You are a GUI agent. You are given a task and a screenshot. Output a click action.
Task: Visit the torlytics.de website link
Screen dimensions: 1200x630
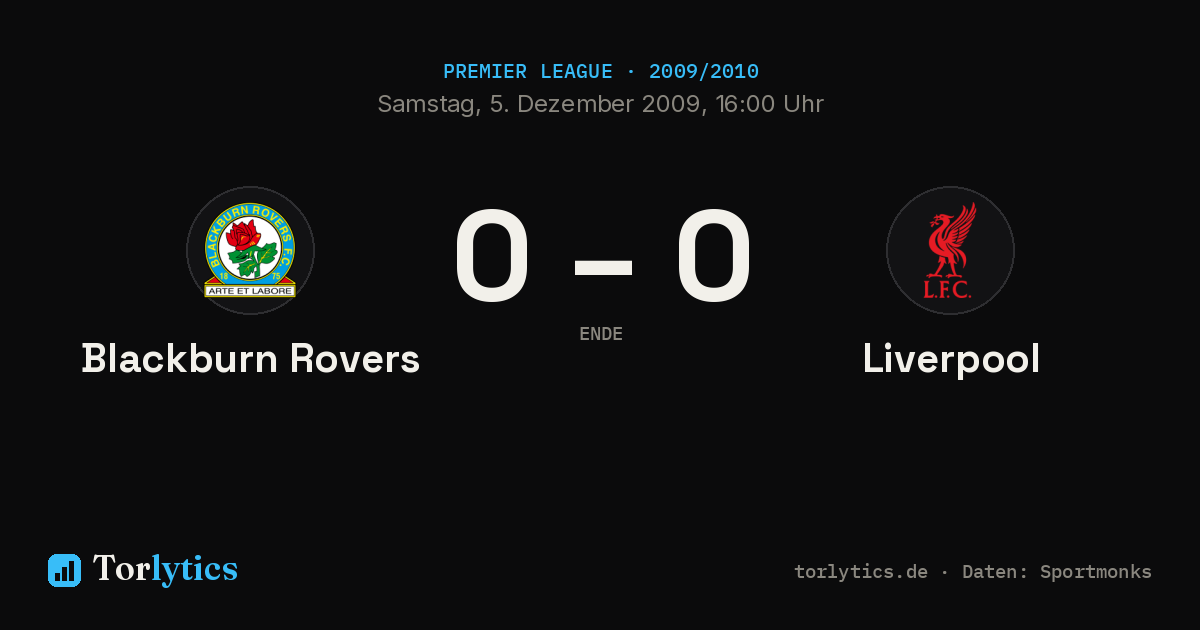pyautogui.click(x=861, y=572)
